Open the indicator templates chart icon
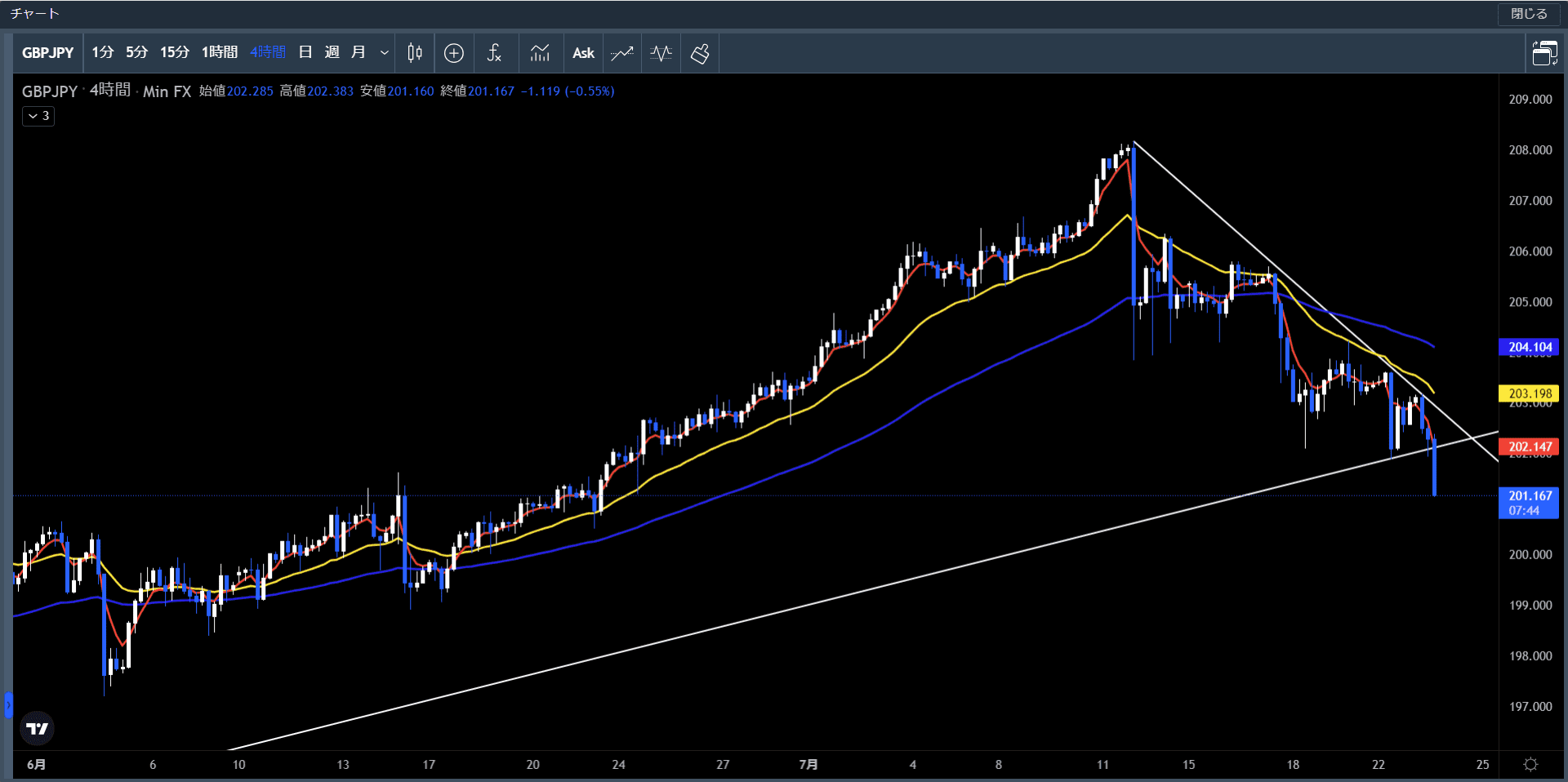Screen dimensions: 1568x782 (540, 53)
